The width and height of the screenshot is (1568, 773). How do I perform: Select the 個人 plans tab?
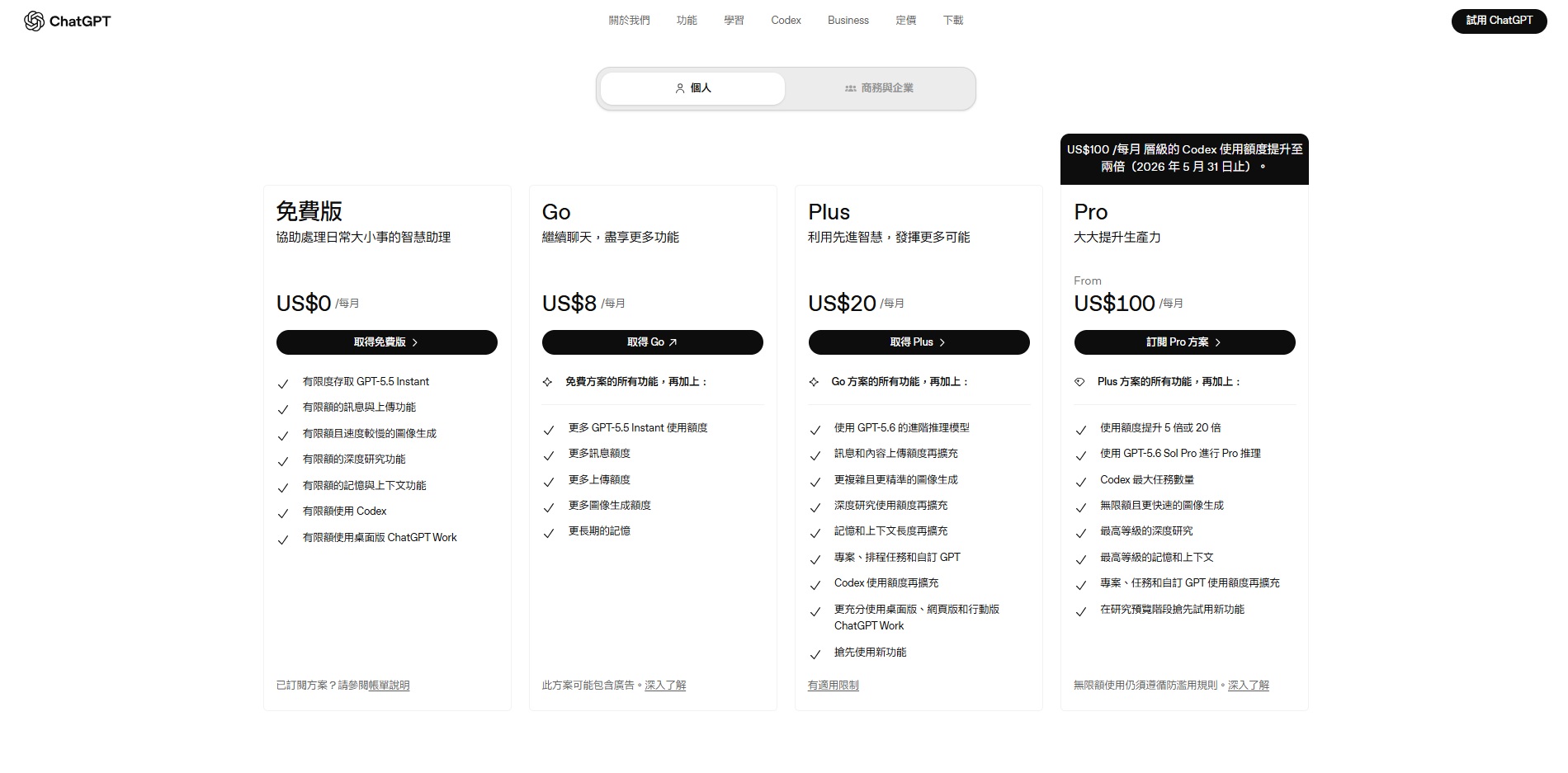point(693,88)
